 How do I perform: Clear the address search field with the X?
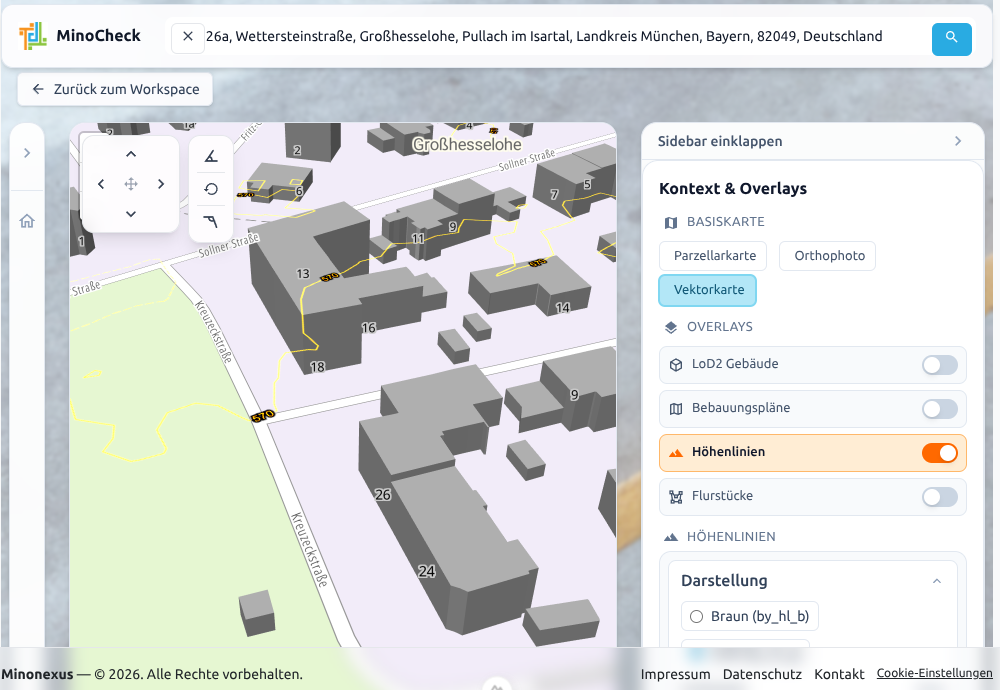click(187, 37)
